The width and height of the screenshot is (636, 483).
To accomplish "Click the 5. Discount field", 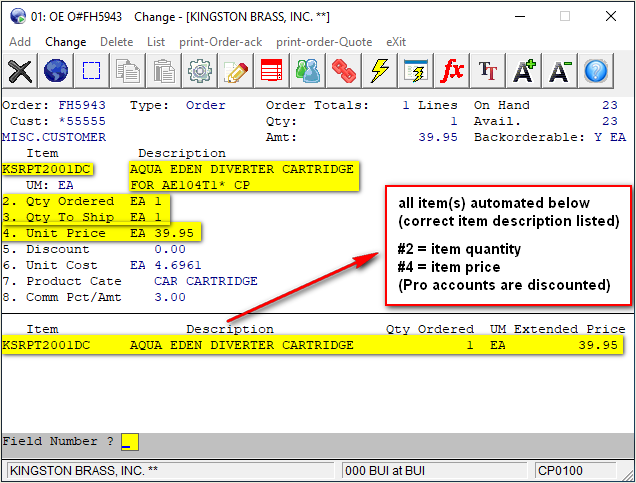I will [x=94, y=249].
